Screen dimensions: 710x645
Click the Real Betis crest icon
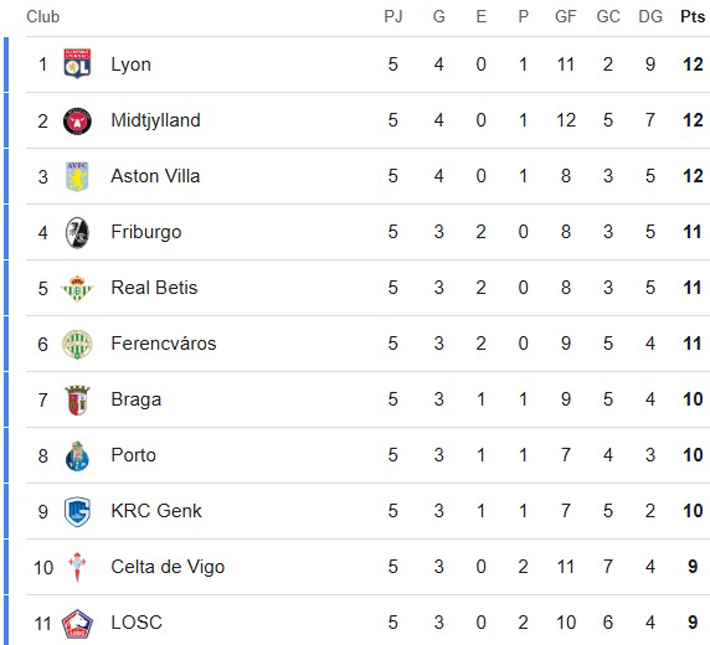pyautogui.click(x=77, y=288)
